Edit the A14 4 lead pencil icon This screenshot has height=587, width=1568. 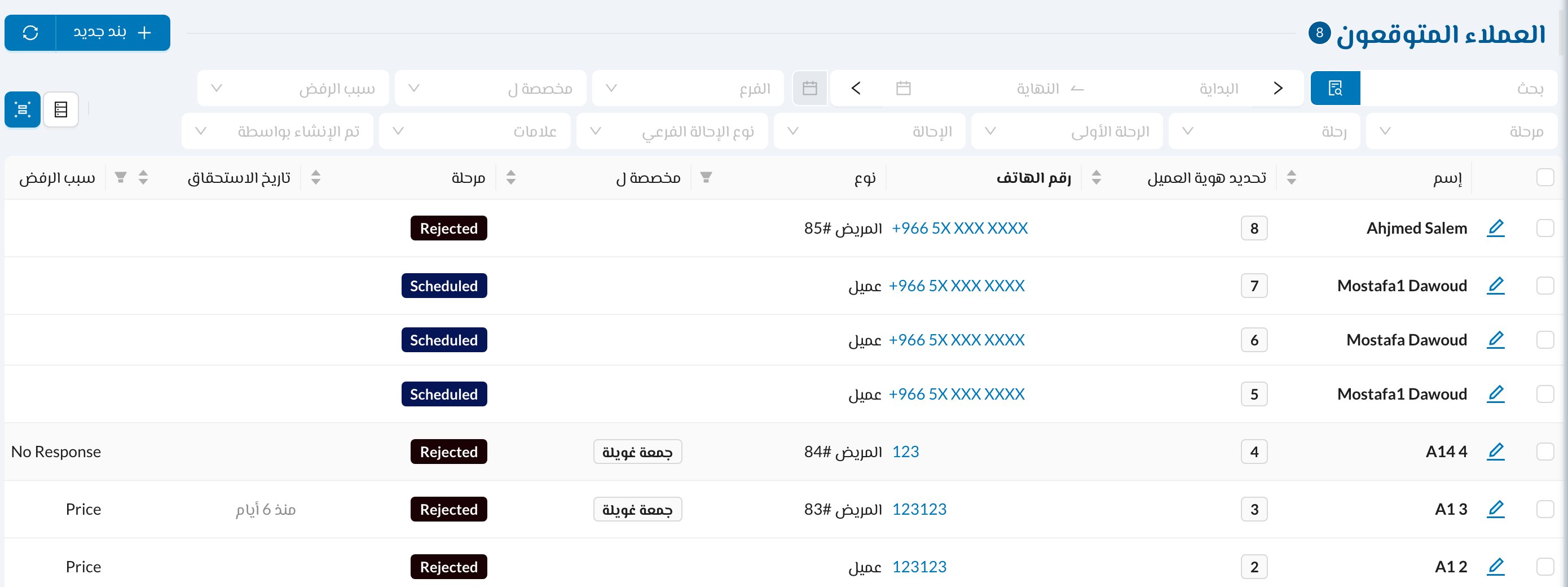coord(1496,452)
